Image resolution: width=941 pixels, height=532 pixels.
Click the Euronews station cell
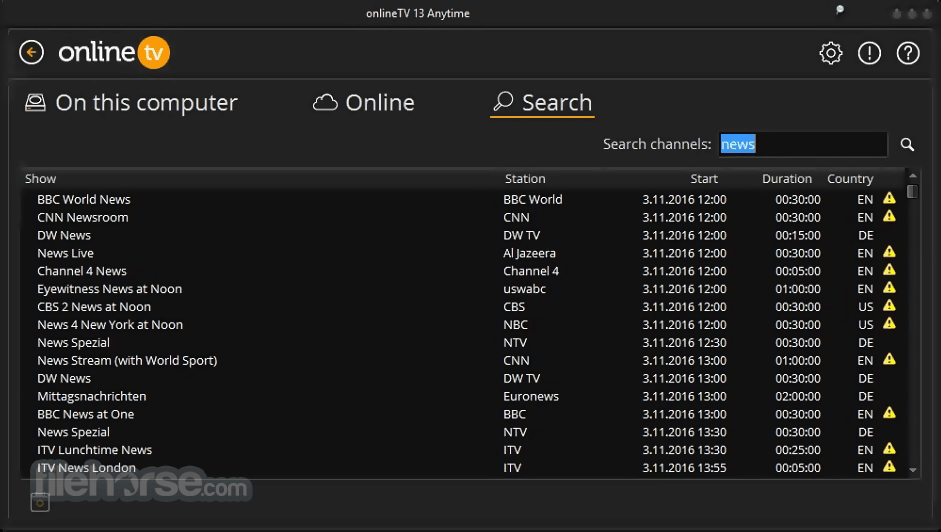click(531, 396)
